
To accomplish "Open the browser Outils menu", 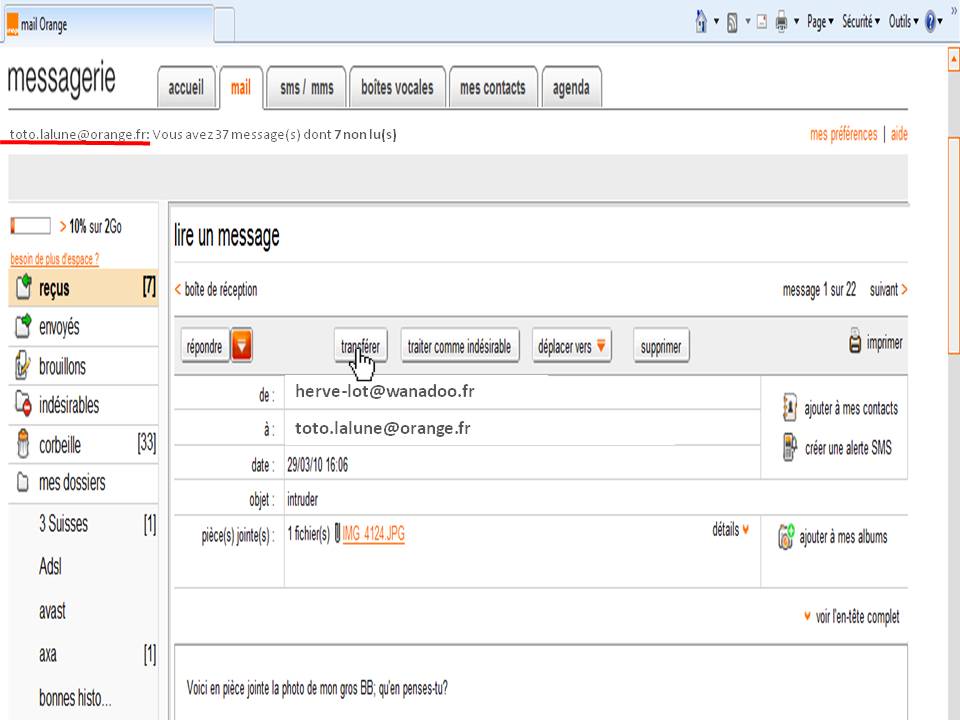I will click(904, 22).
